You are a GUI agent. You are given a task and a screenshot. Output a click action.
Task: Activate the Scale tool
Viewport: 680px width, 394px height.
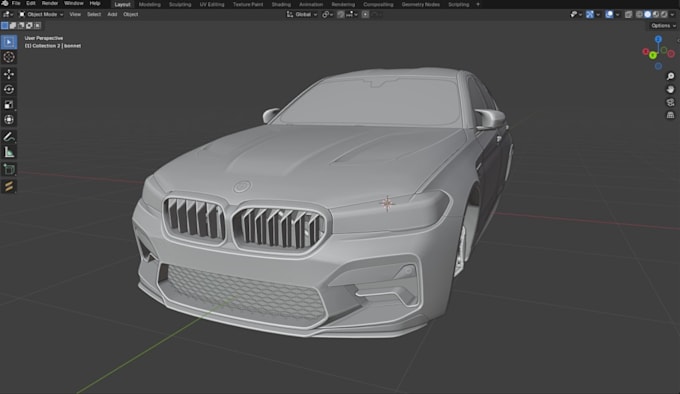click(x=9, y=104)
